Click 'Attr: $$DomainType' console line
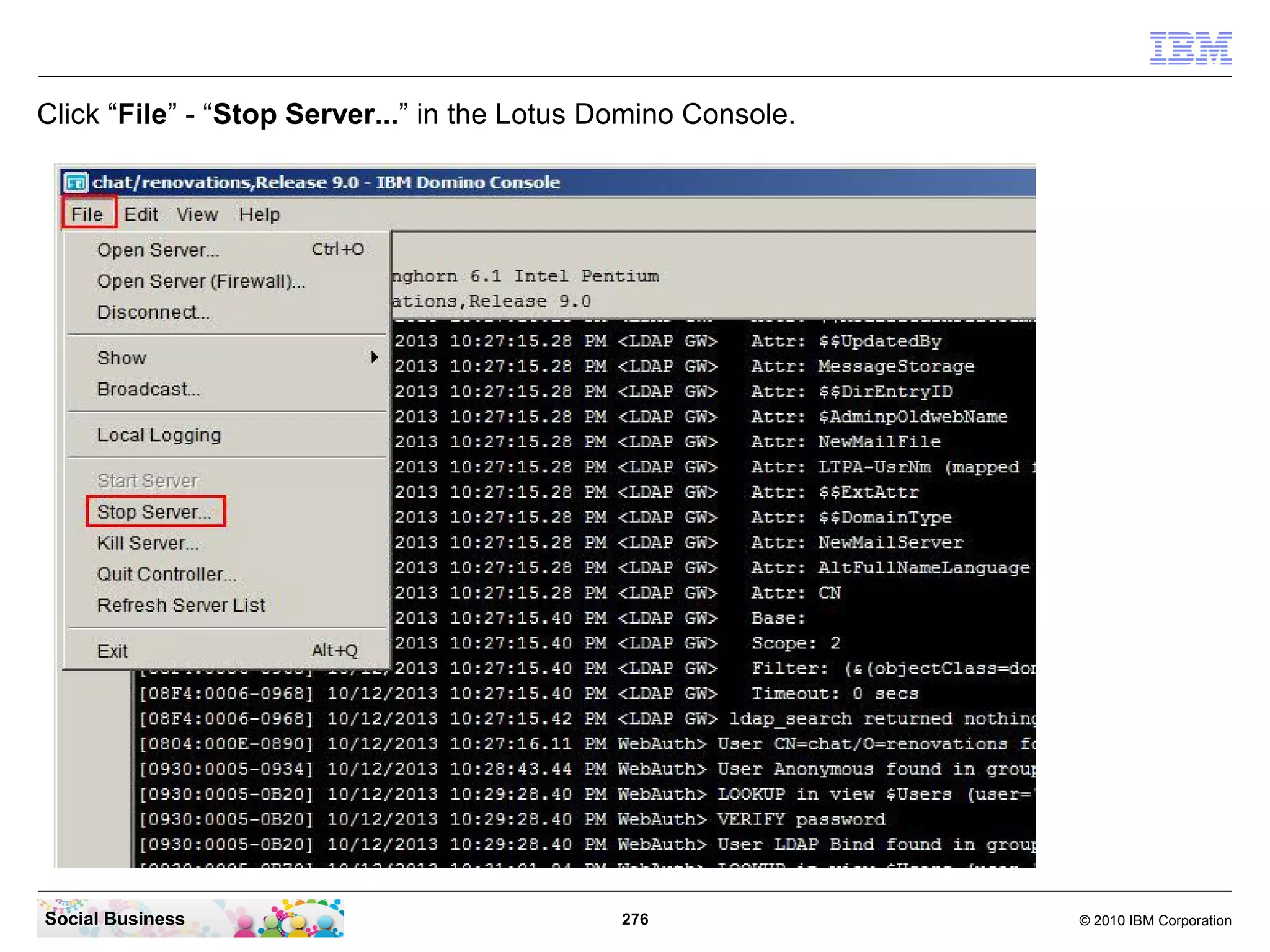This screenshot has height=952, width=1270. coord(851,518)
